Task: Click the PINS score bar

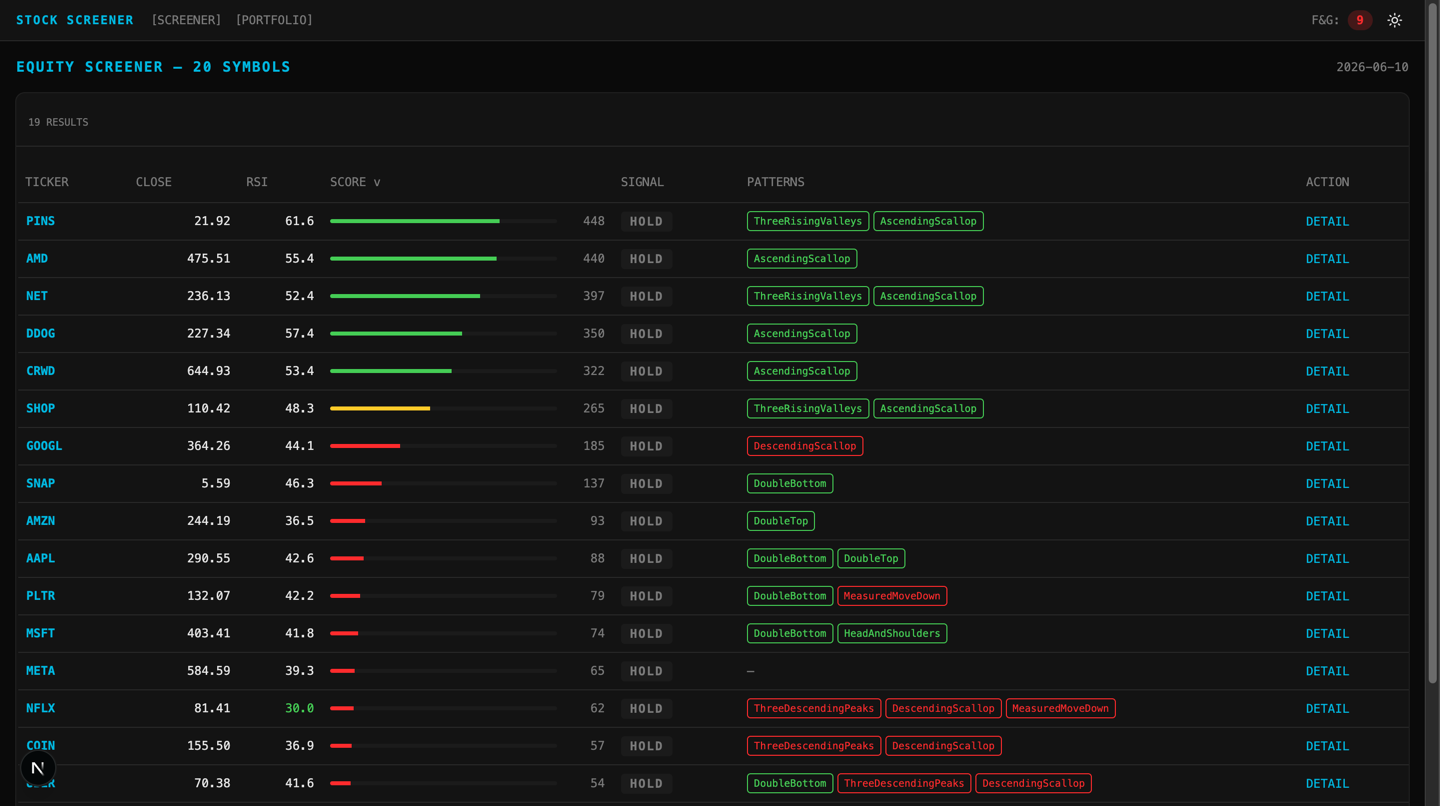Action: (443, 221)
